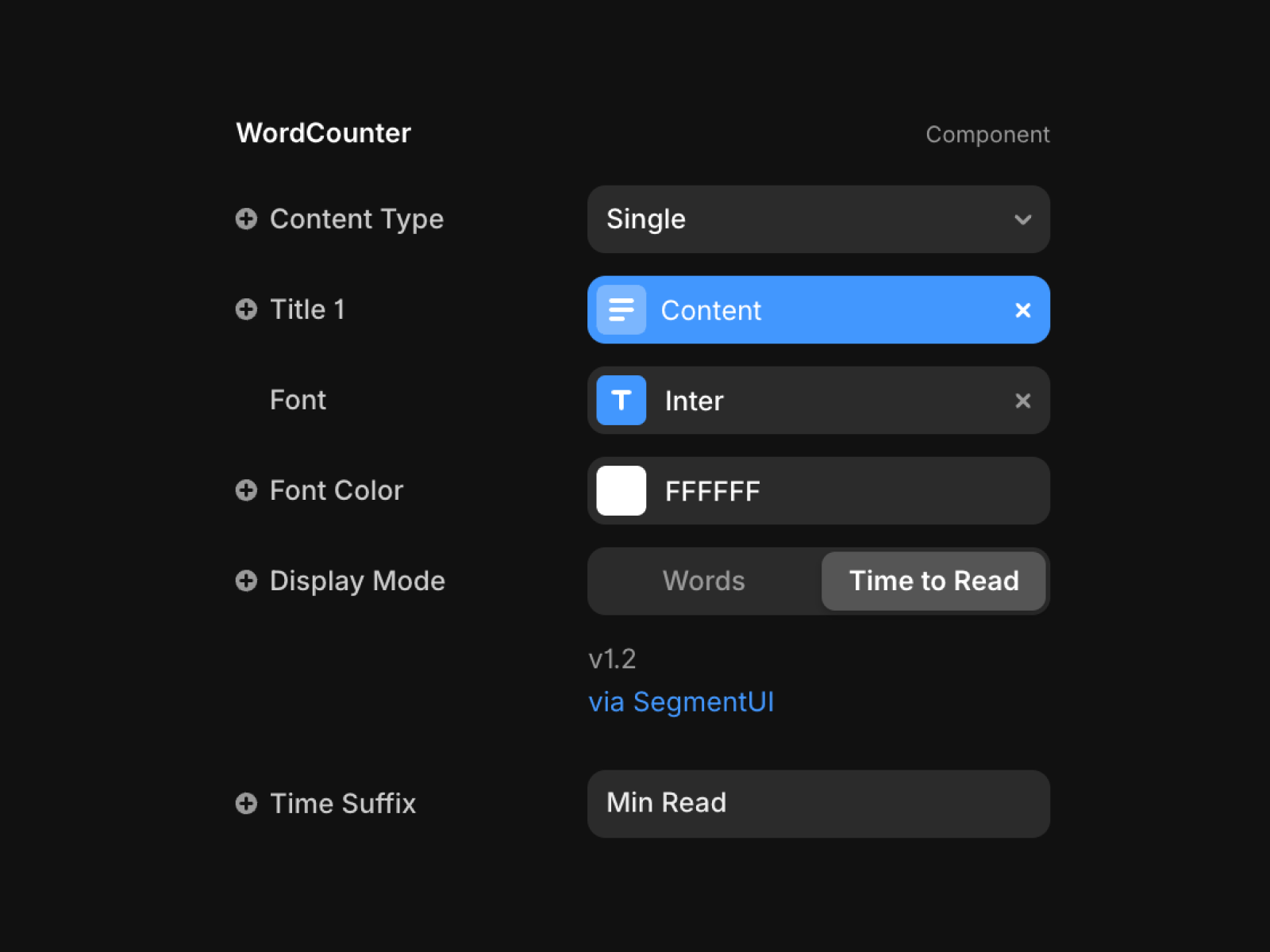
Task: Open the via SegmentUI link
Action: tap(681, 702)
